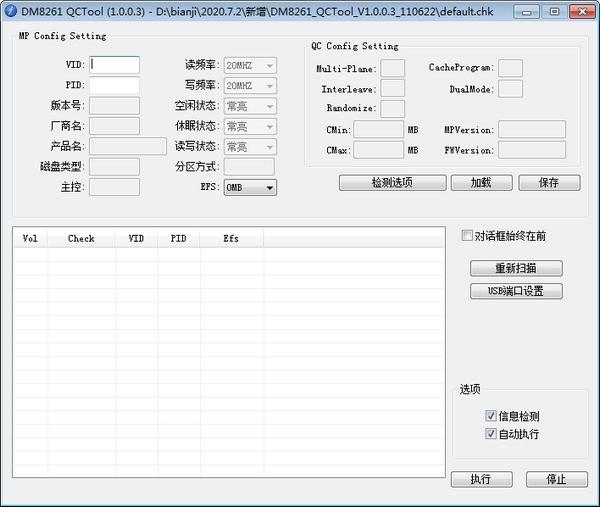Hit the 停止 button
Screen dimensions: 600x507
(x=557, y=479)
